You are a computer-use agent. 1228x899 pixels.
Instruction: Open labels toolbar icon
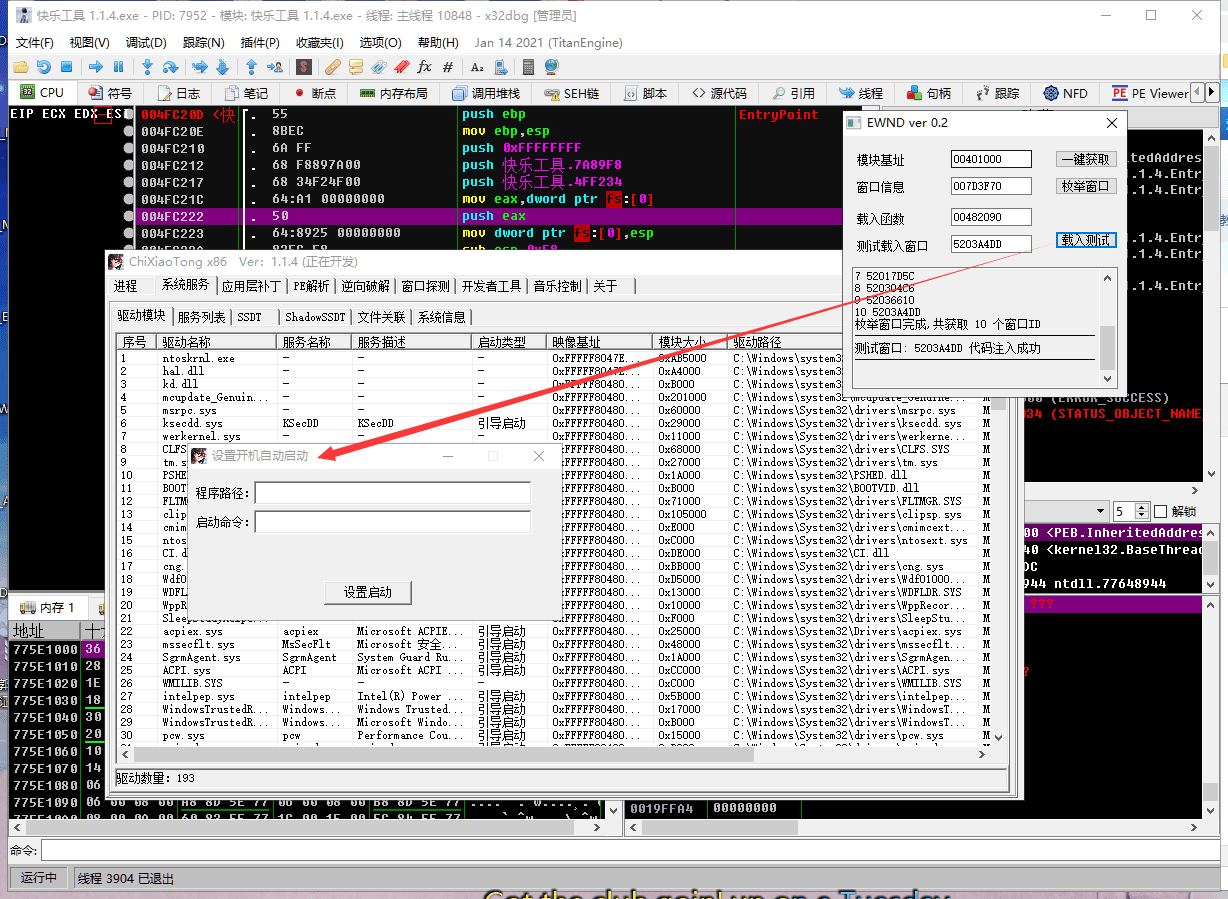click(379, 67)
